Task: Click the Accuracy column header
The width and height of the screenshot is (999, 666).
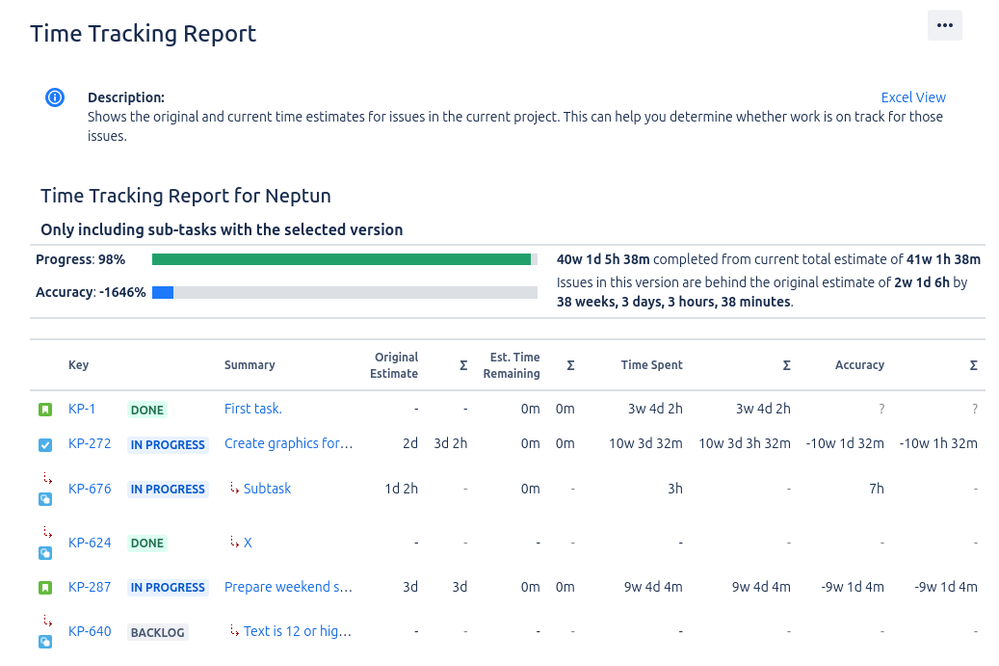Action: pos(859,365)
